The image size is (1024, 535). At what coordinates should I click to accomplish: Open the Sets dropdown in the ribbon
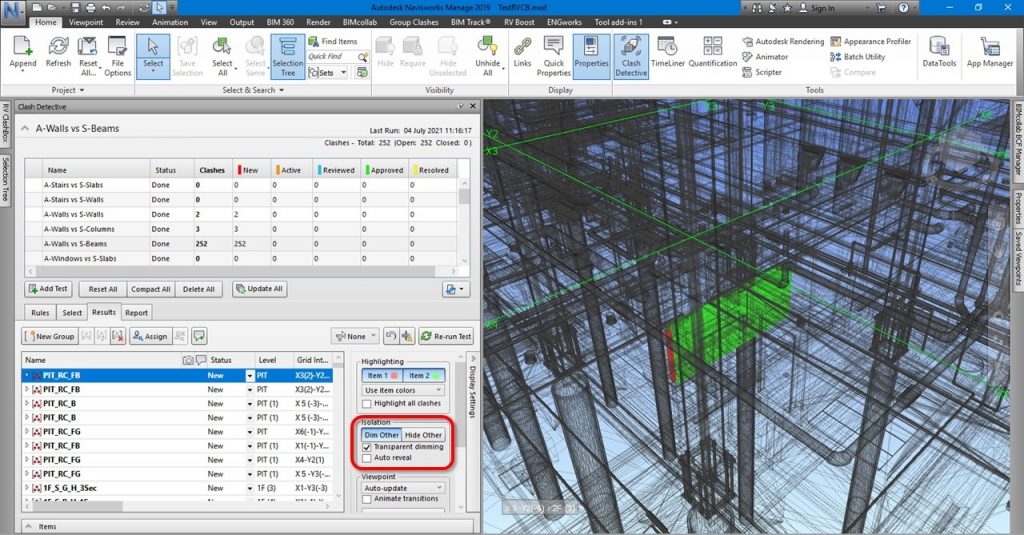(328, 73)
